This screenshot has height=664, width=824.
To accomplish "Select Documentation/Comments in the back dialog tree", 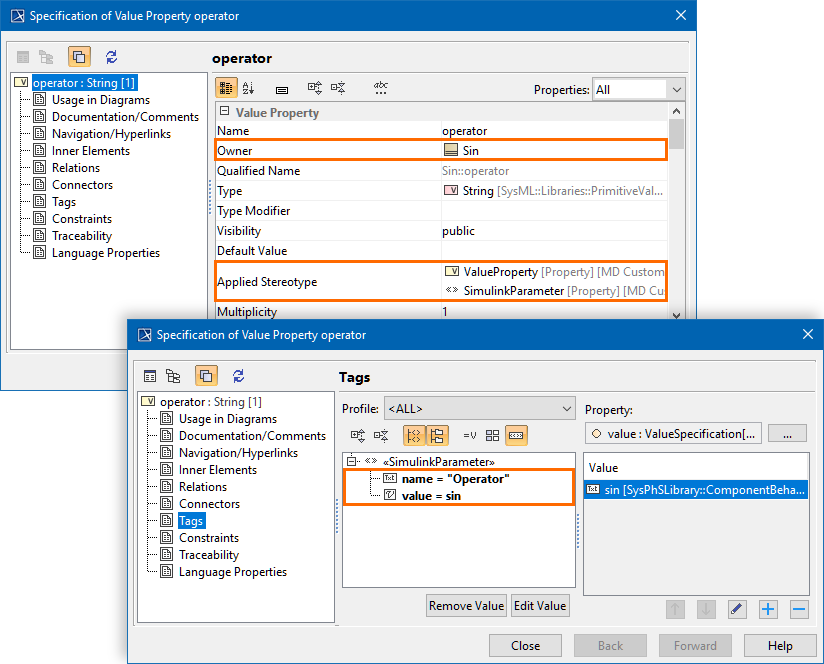I will coord(125,117).
